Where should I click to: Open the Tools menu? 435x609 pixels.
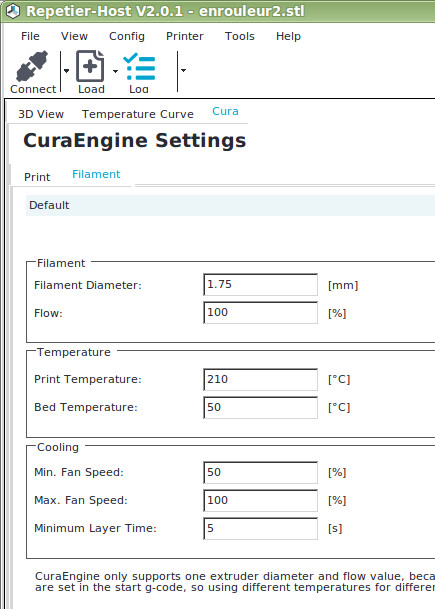click(240, 36)
